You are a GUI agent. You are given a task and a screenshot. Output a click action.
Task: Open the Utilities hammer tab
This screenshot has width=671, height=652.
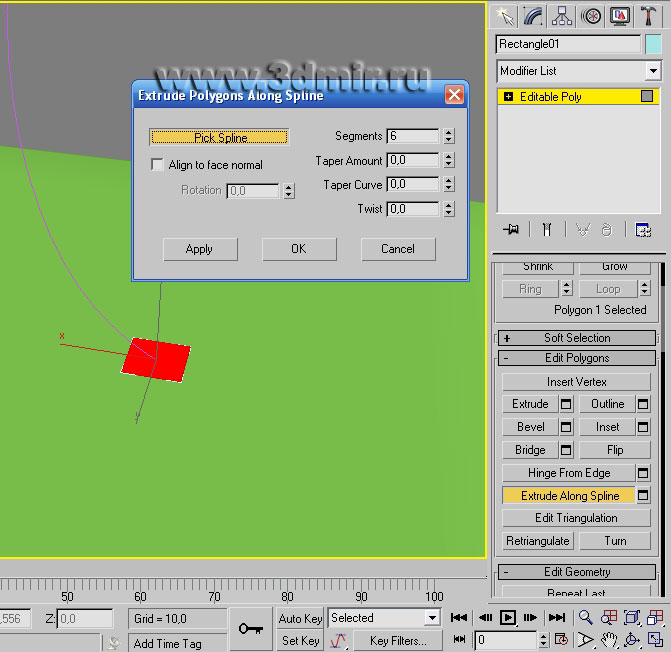point(648,16)
